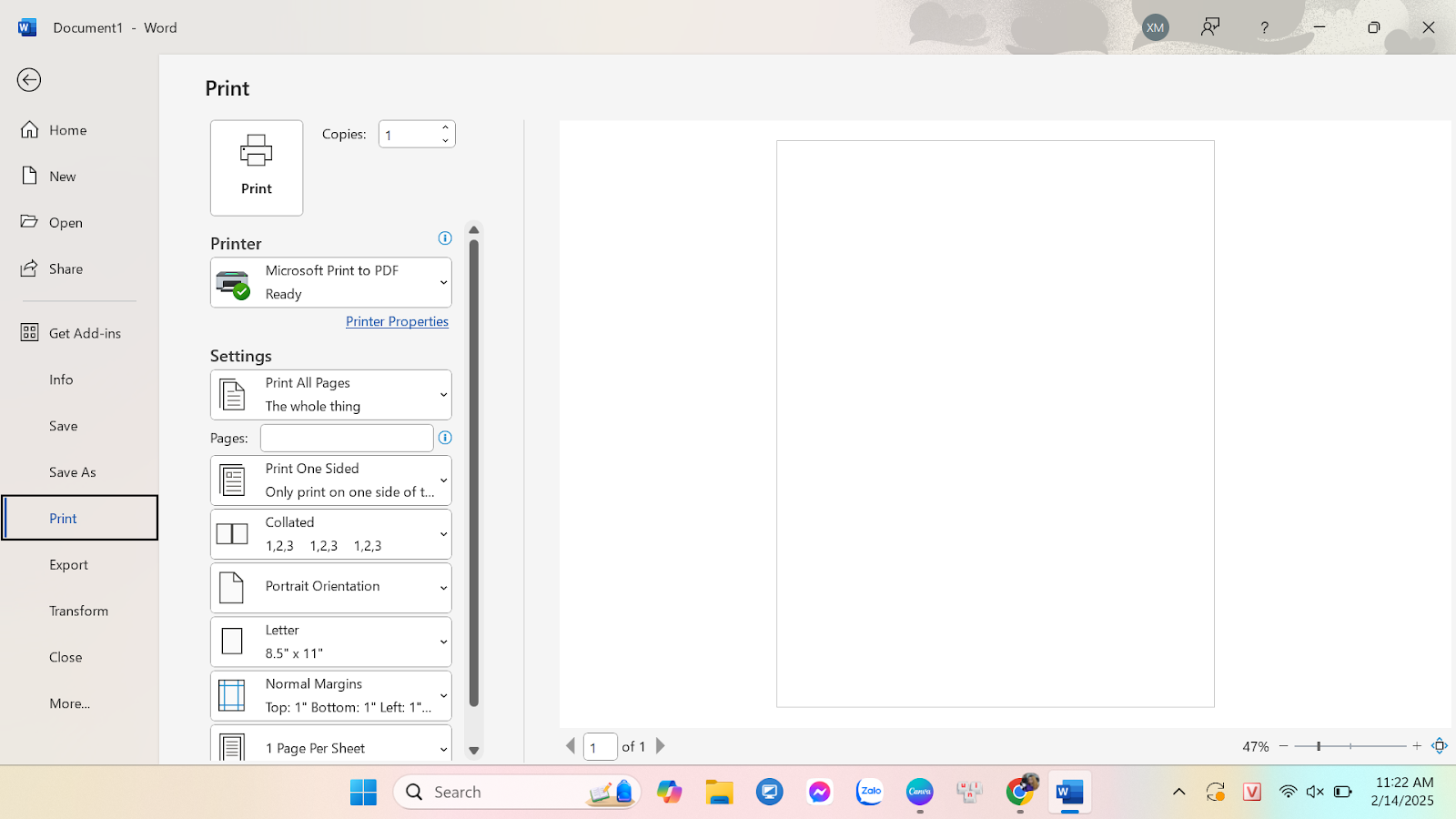
Task: Open the feedback icon in title bar
Action: tap(1210, 27)
